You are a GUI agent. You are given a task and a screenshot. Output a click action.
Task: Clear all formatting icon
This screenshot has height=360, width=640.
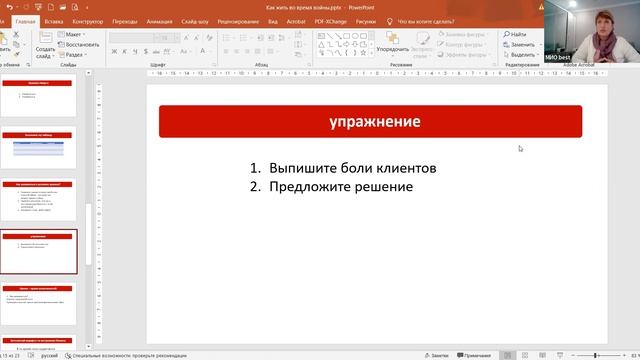[209, 38]
